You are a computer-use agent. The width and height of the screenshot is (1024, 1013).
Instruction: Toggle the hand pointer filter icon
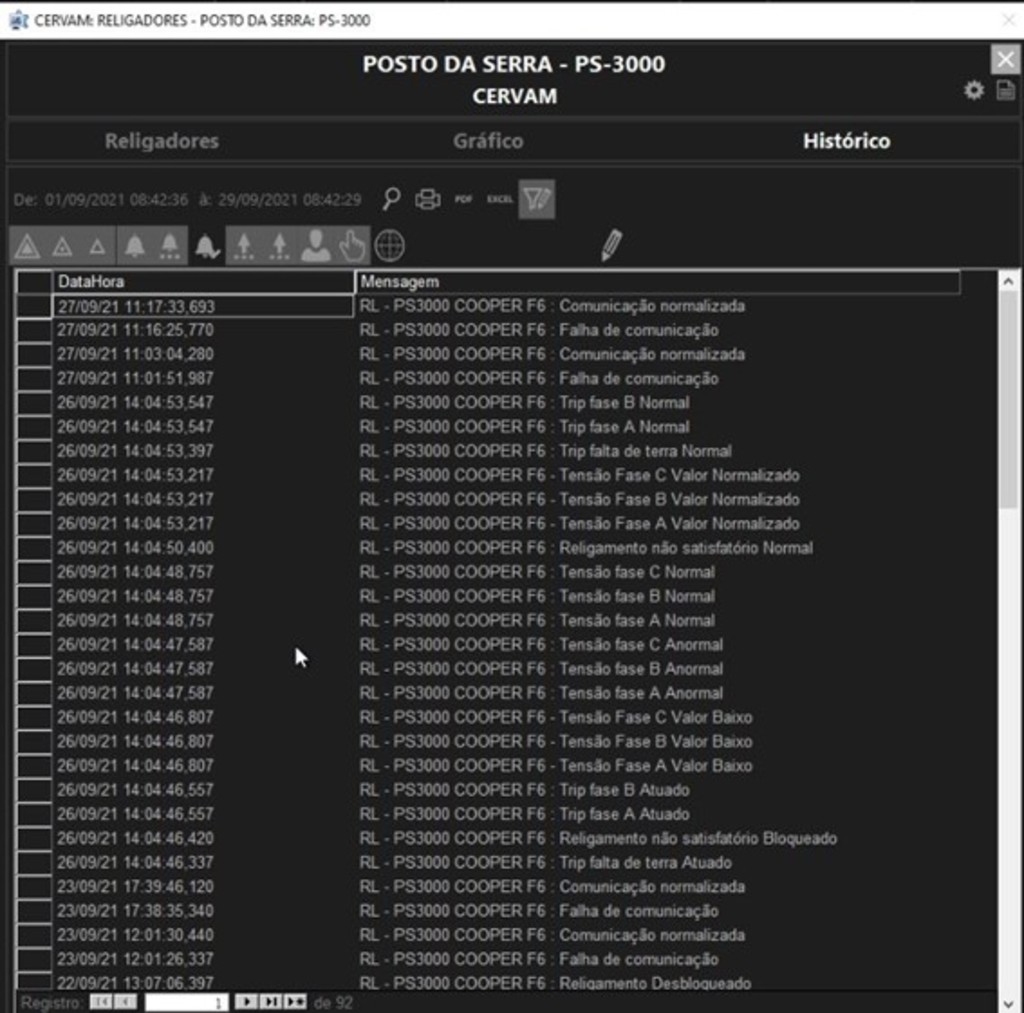click(x=352, y=246)
